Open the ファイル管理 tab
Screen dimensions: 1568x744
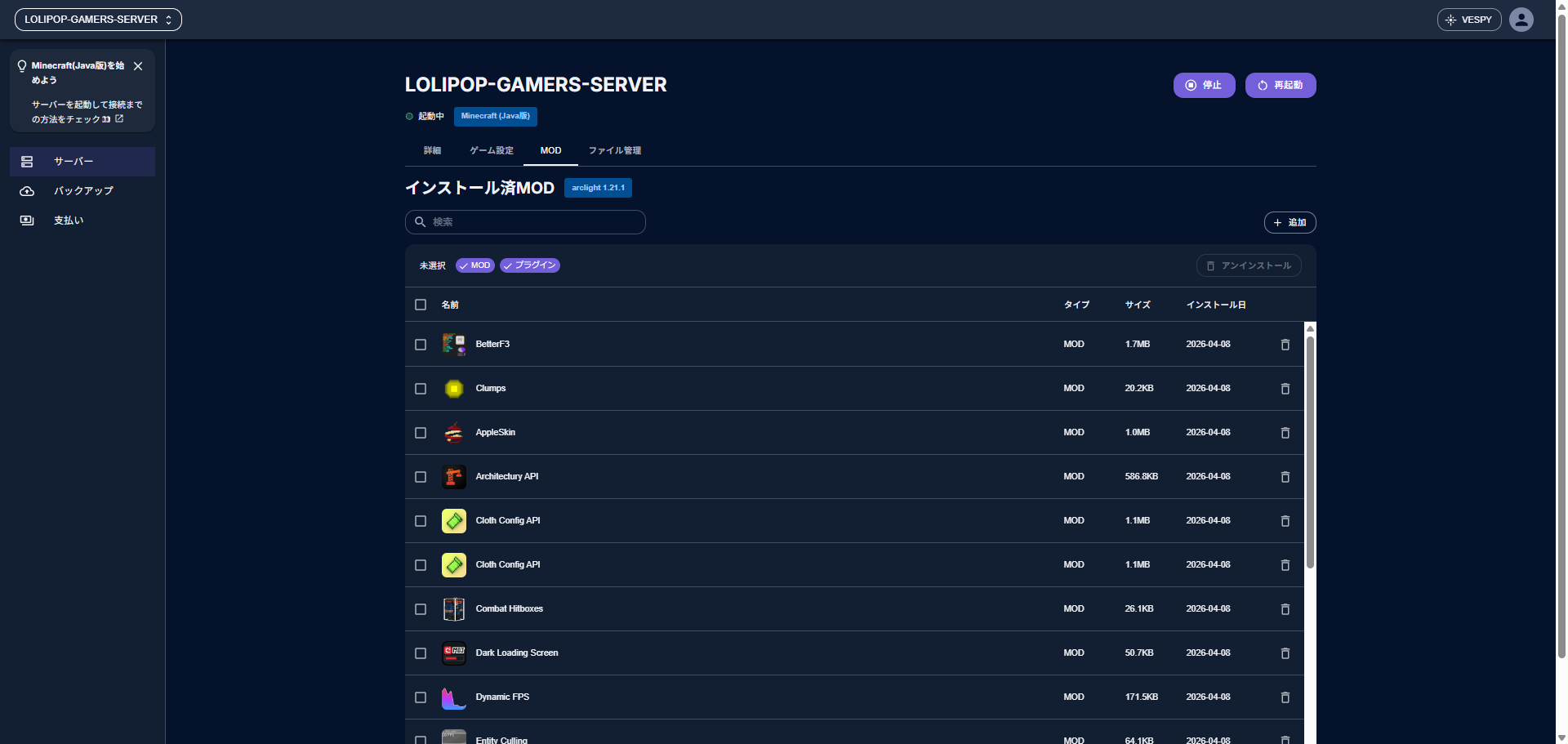point(614,150)
